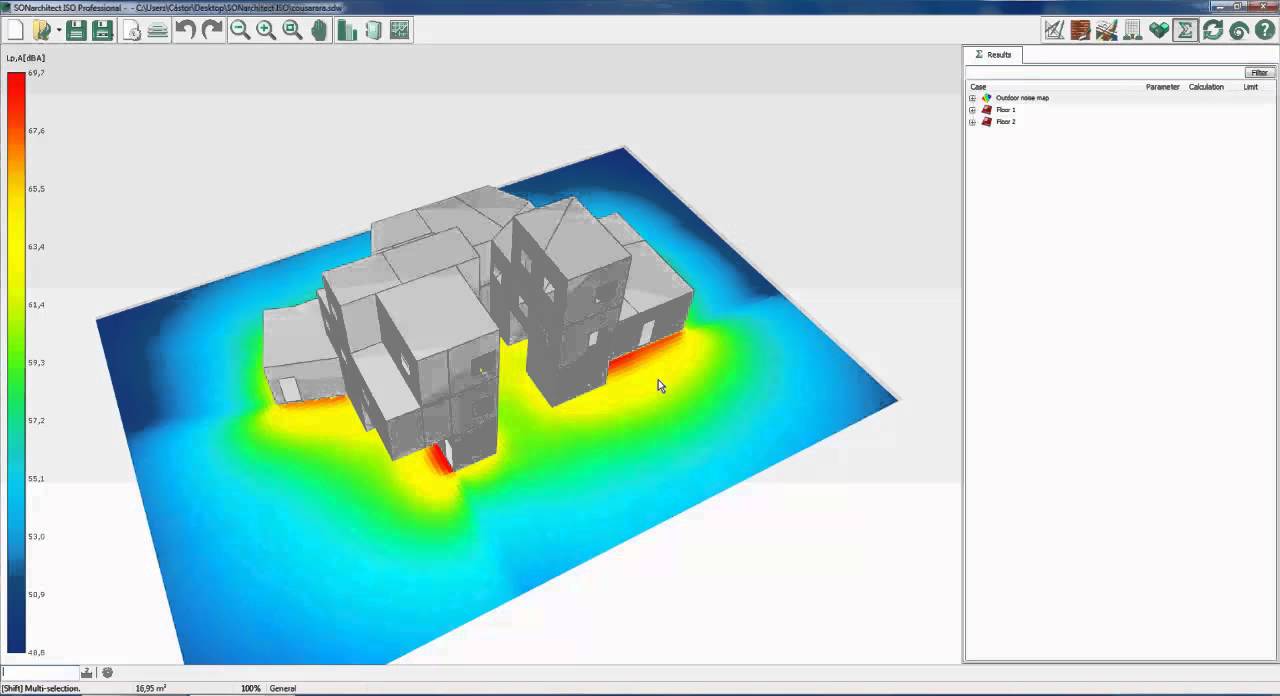Click the green bar-chart buildings icon
This screenshot has width=1280, height=696.
pos(347,30)
